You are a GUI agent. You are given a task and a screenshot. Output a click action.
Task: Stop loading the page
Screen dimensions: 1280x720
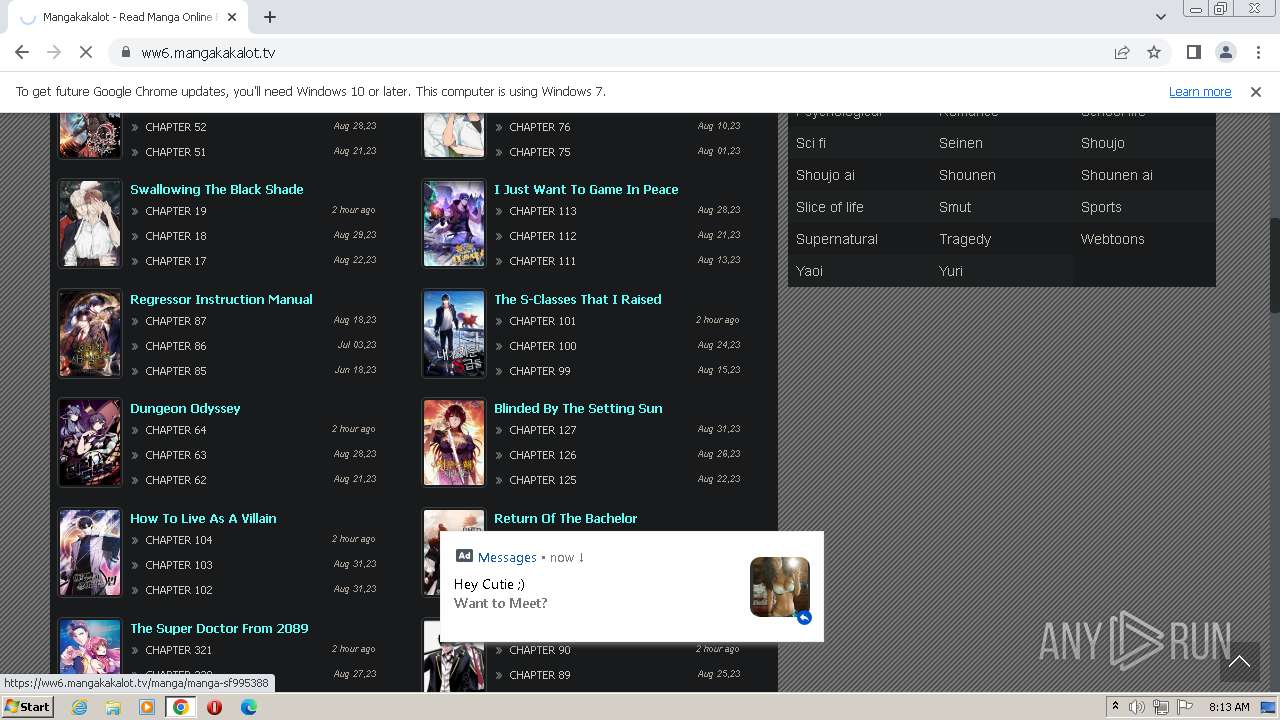tap(86, 53)
